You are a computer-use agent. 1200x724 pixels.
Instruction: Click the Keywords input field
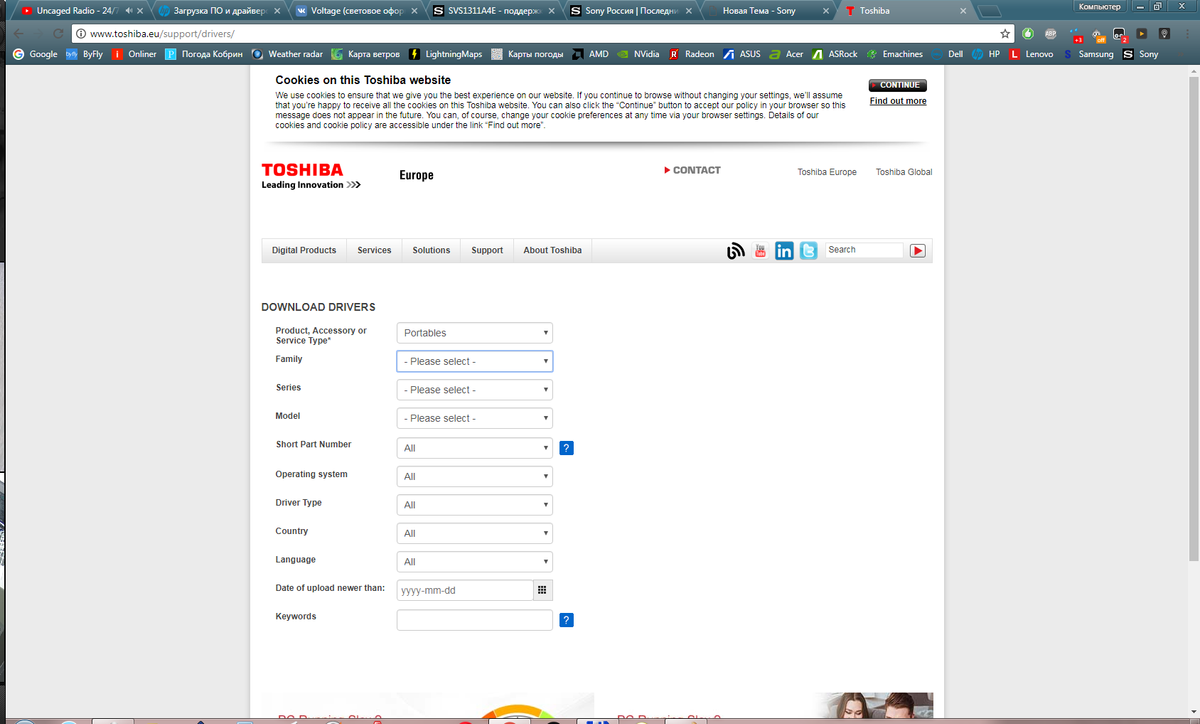click(475, 620)
